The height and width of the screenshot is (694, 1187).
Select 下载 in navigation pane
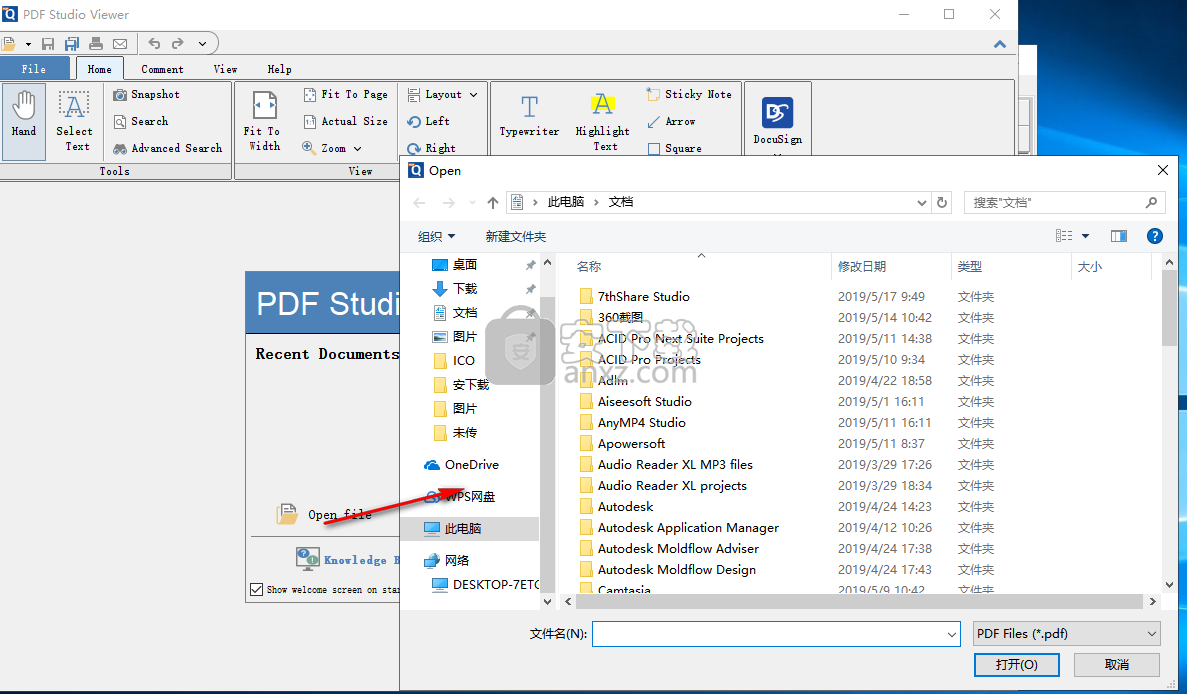[465, 288]
